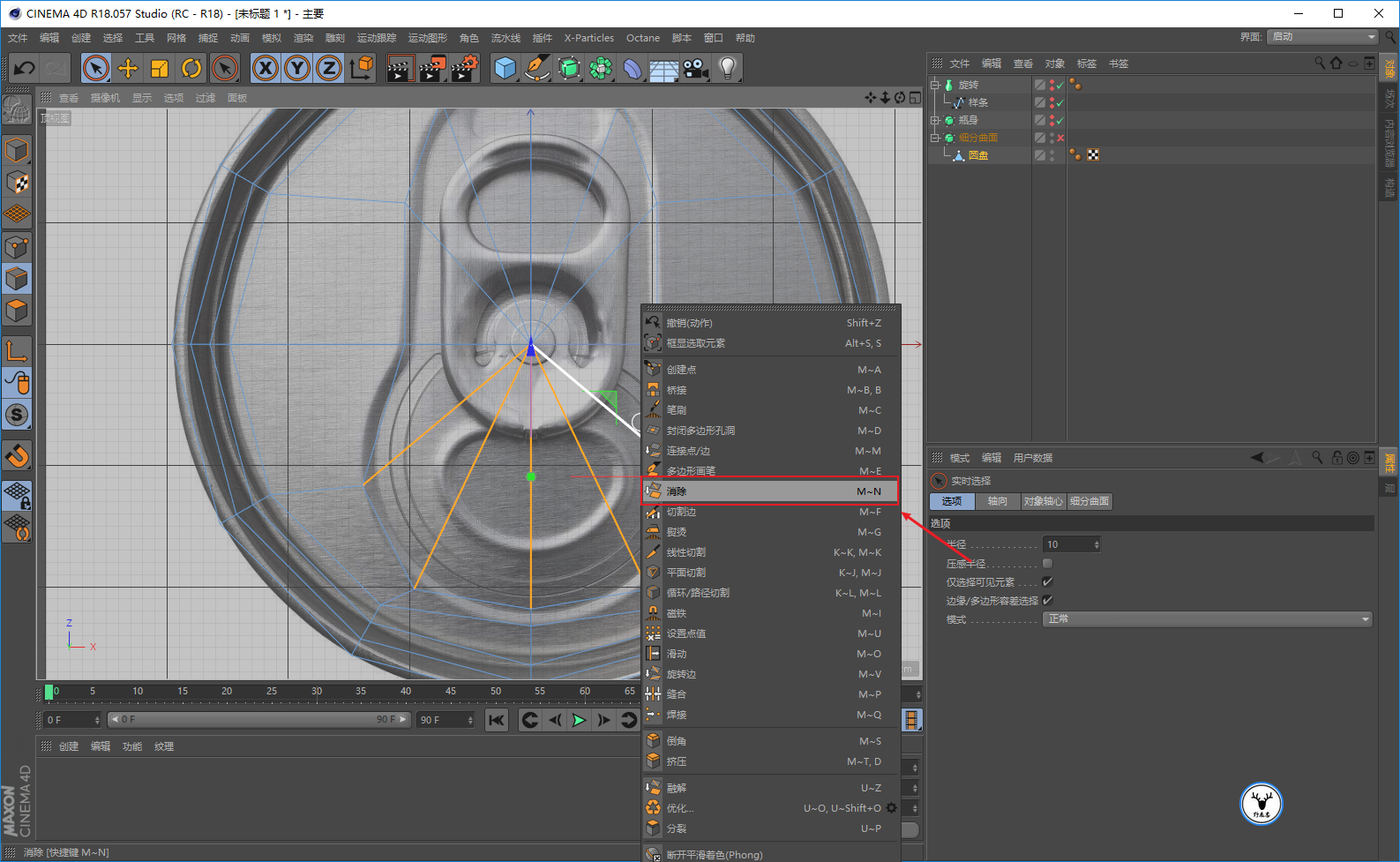Click the Render to Picture Viewer icon
This screenshot has height=862, width=1400.
431,68
